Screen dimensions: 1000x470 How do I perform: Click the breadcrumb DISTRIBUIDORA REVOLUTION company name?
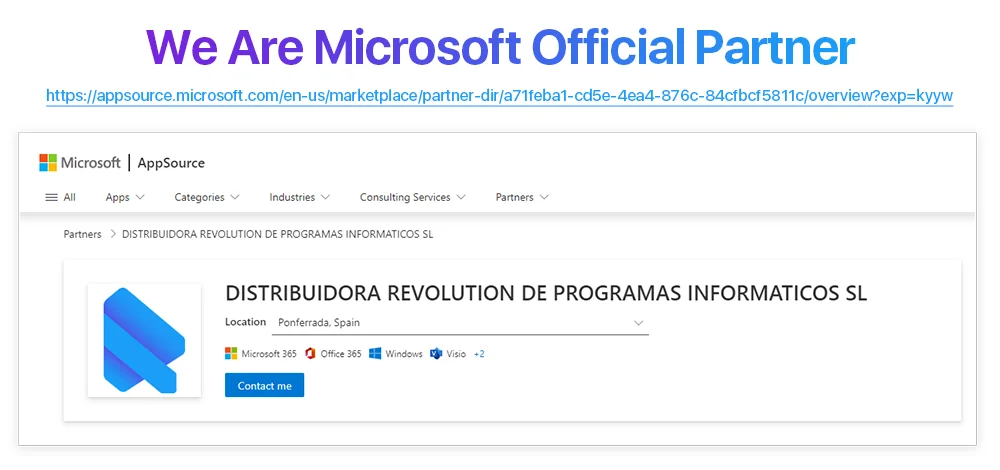277,234
